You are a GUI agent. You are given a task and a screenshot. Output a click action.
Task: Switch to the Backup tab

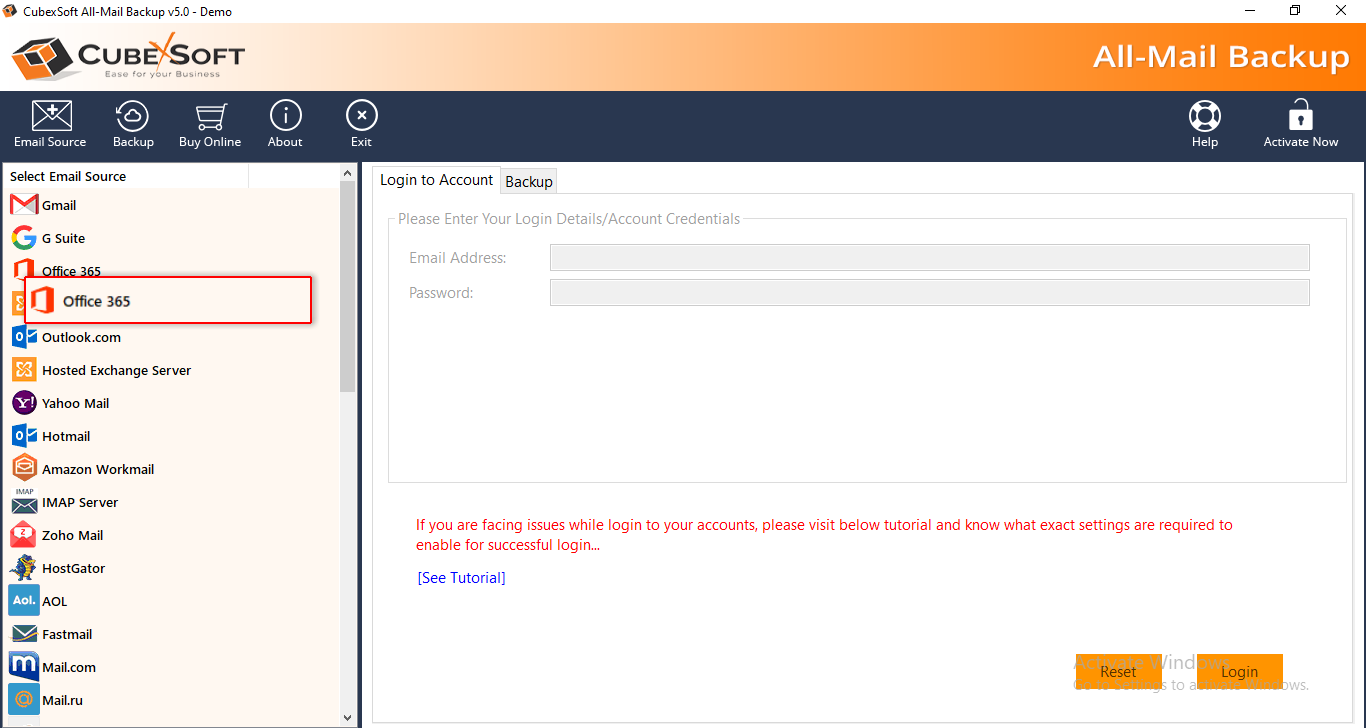click(x=529, y=181)
